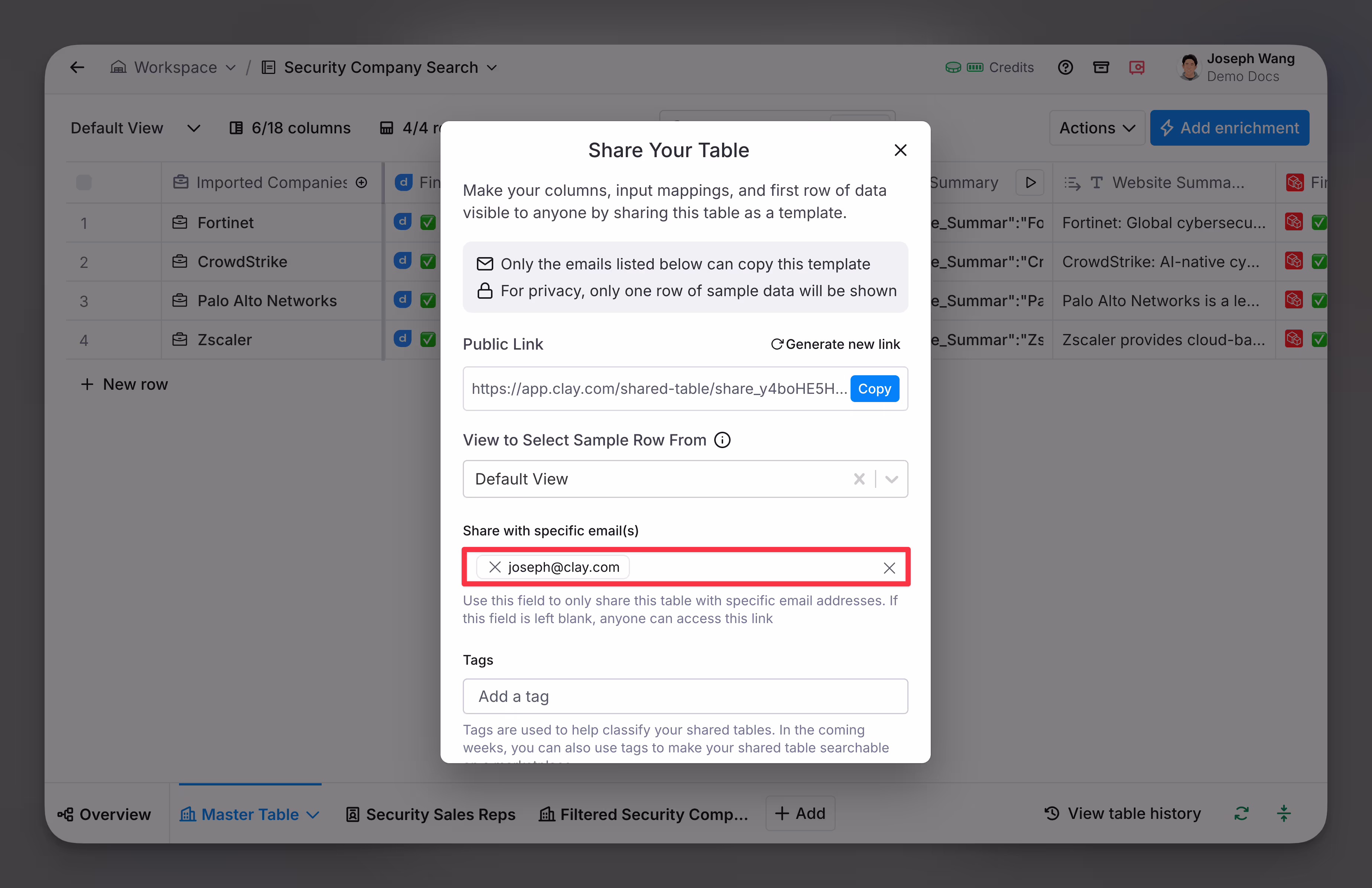
Task: Click the red screen-record icon in header
Action: point(1136,68)
